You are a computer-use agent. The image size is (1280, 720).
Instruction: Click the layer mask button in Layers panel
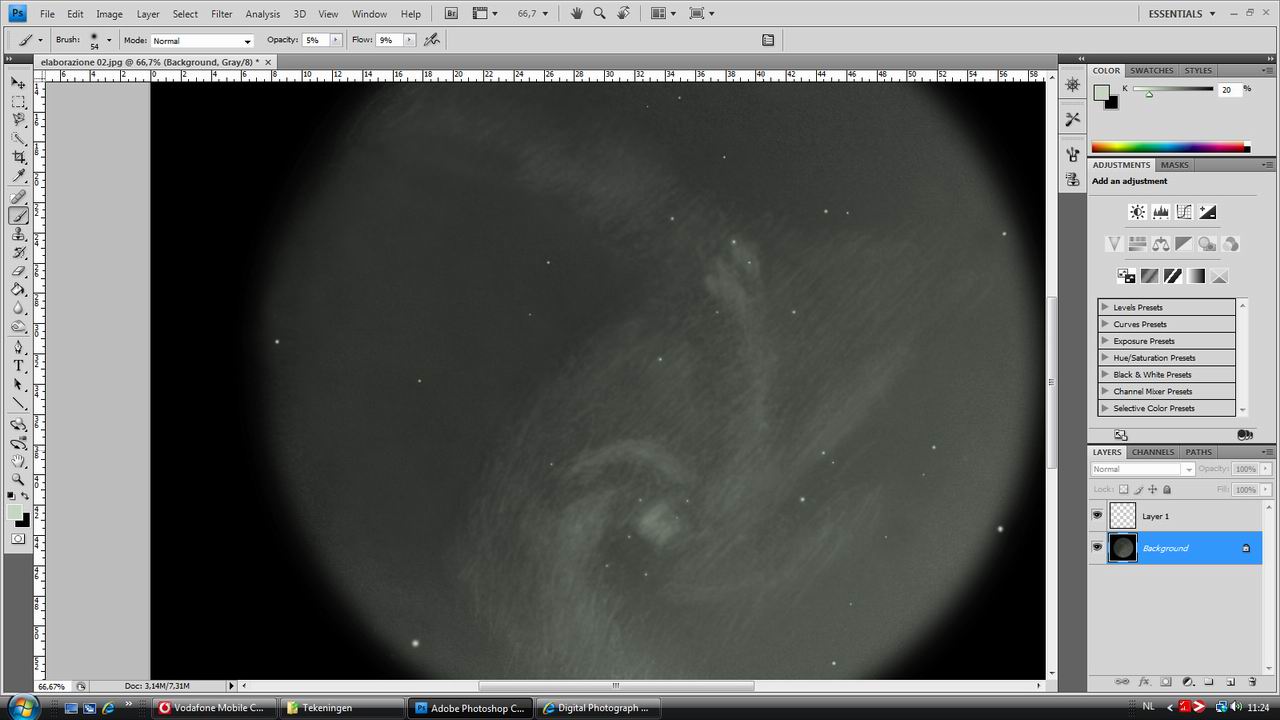click(1165, 682)
